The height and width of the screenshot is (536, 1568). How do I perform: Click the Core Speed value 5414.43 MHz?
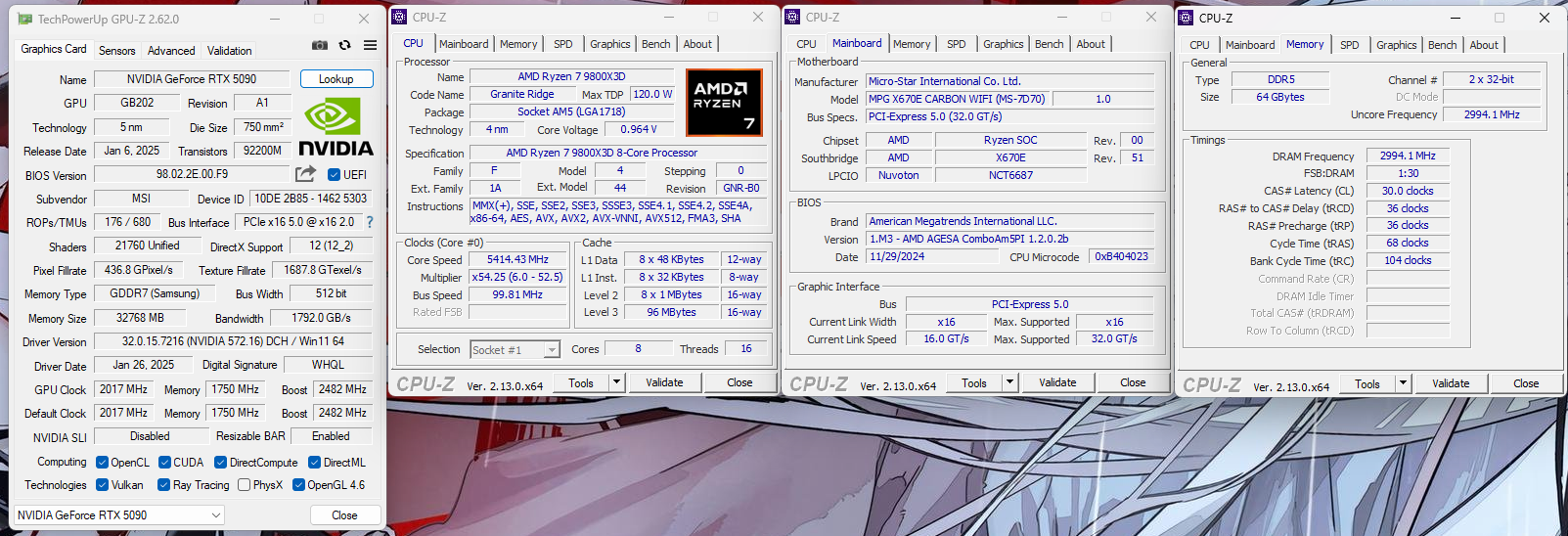tap(517, 260)
